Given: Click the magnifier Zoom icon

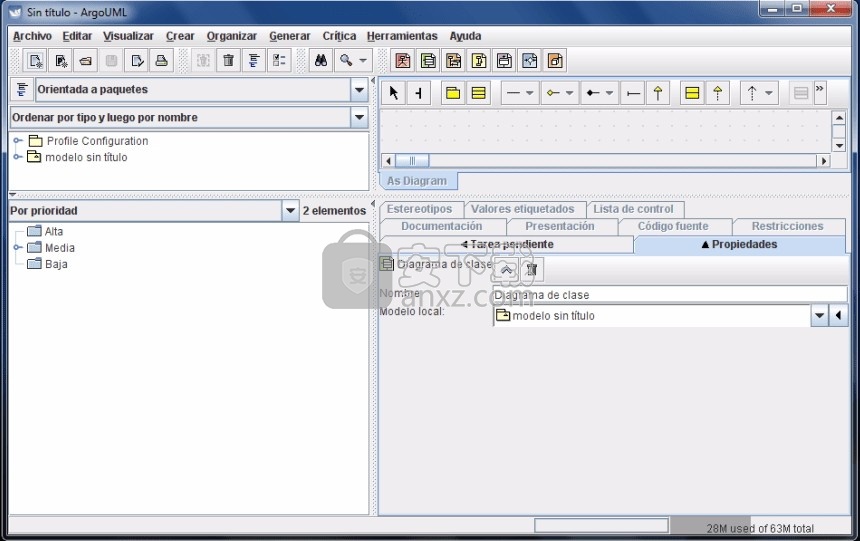Looking at the screenshot, I should (x=346, y=60).
